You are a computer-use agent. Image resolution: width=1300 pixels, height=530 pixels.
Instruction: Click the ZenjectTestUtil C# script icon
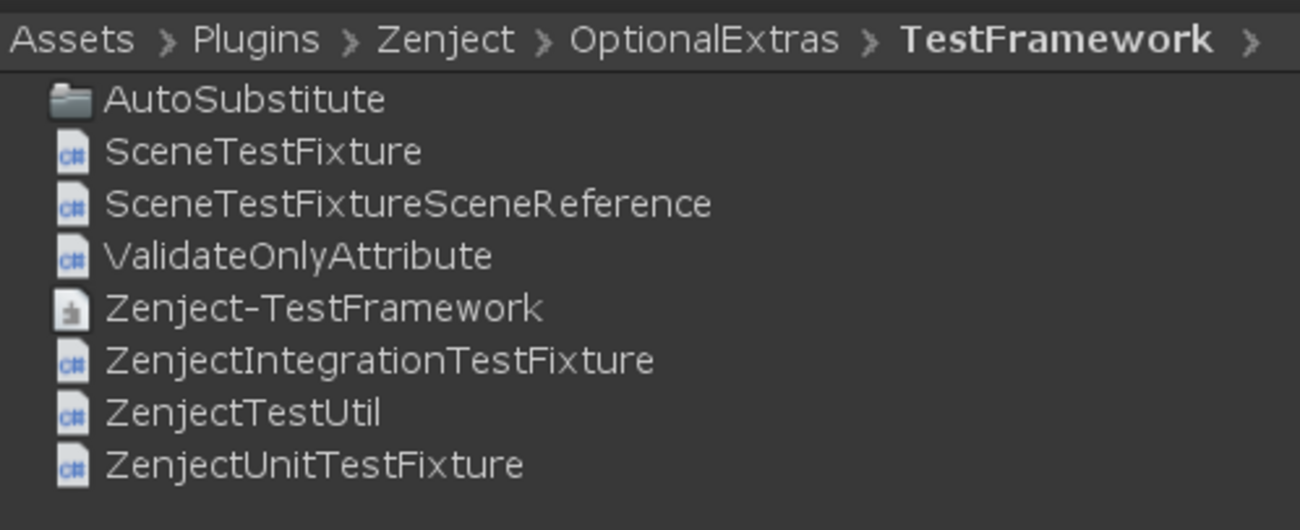coord(72,413)
